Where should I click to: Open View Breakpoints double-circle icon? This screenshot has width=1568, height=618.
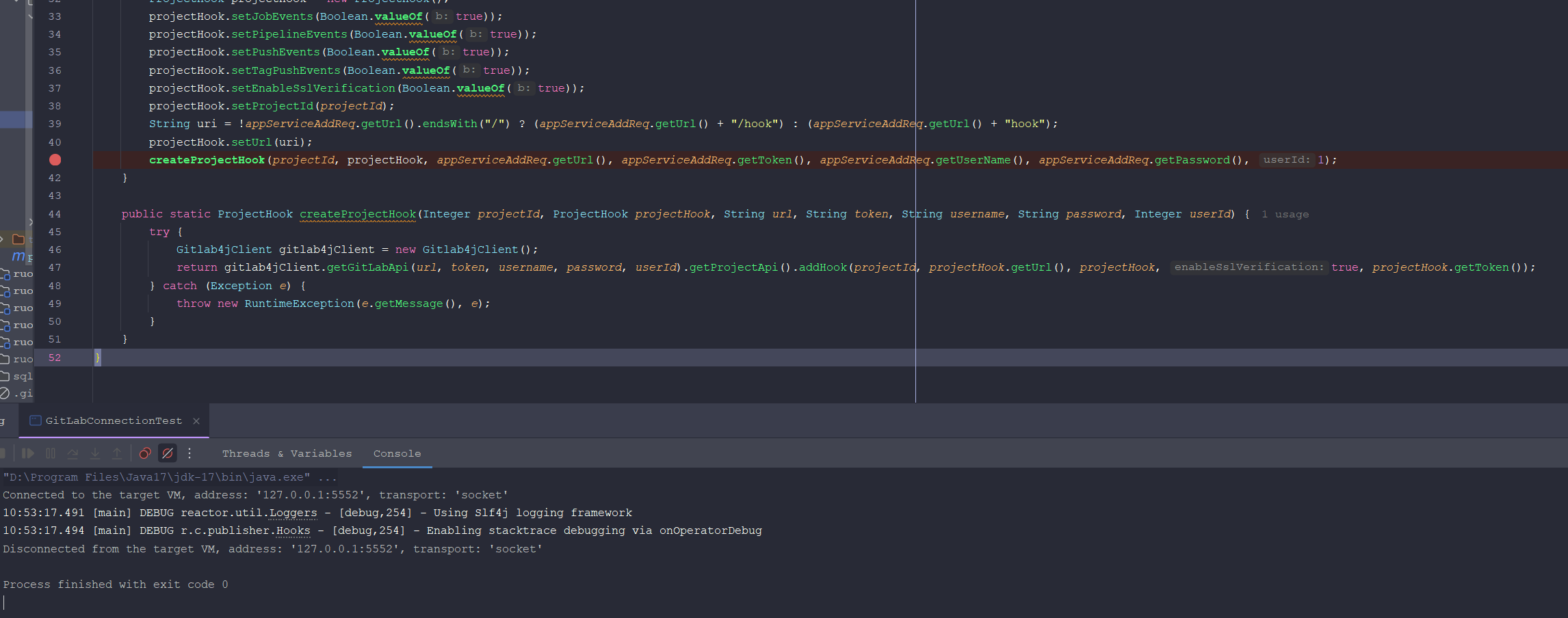[x=145, y=453]
